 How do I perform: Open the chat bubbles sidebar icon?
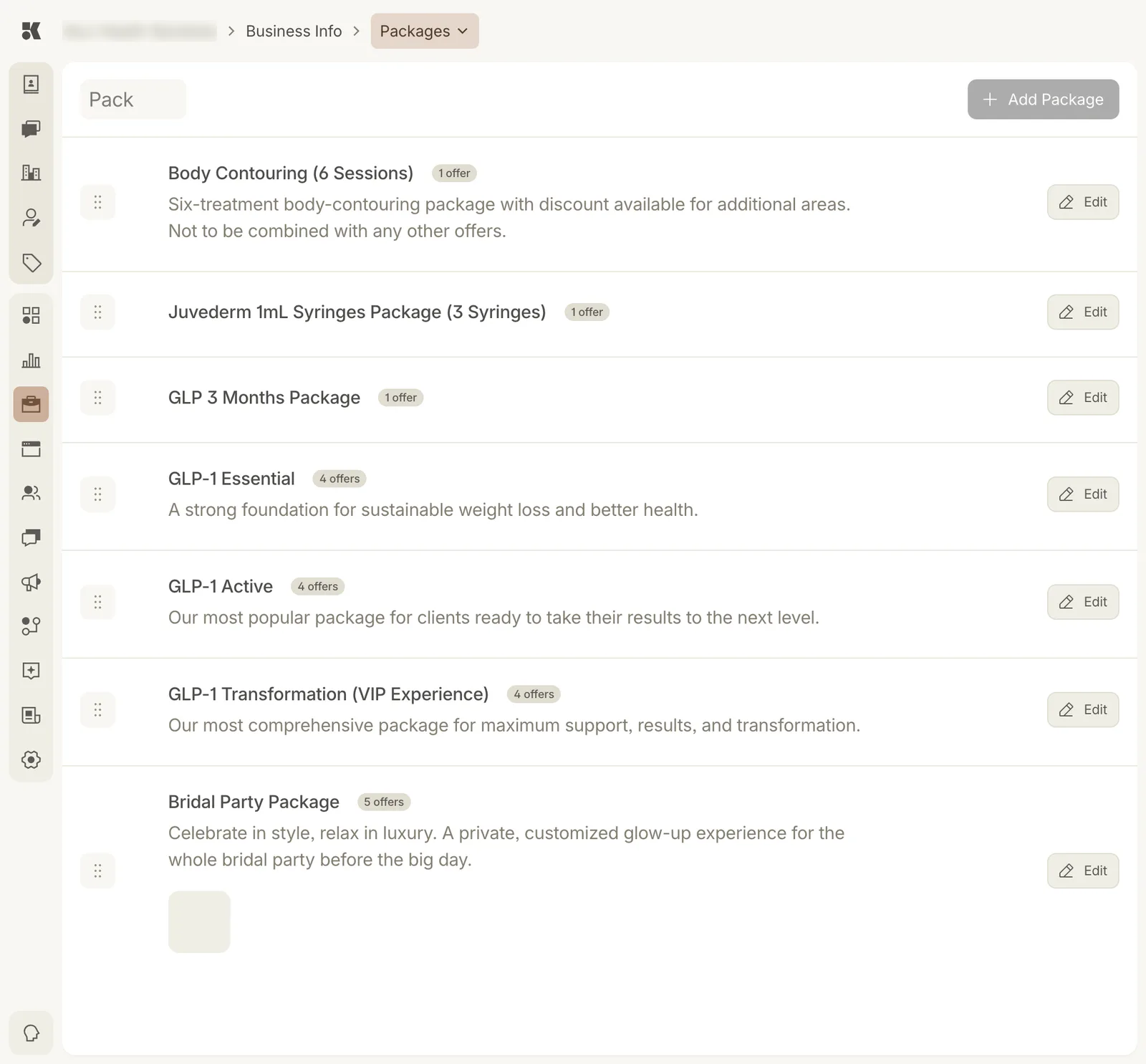(31, 129)
